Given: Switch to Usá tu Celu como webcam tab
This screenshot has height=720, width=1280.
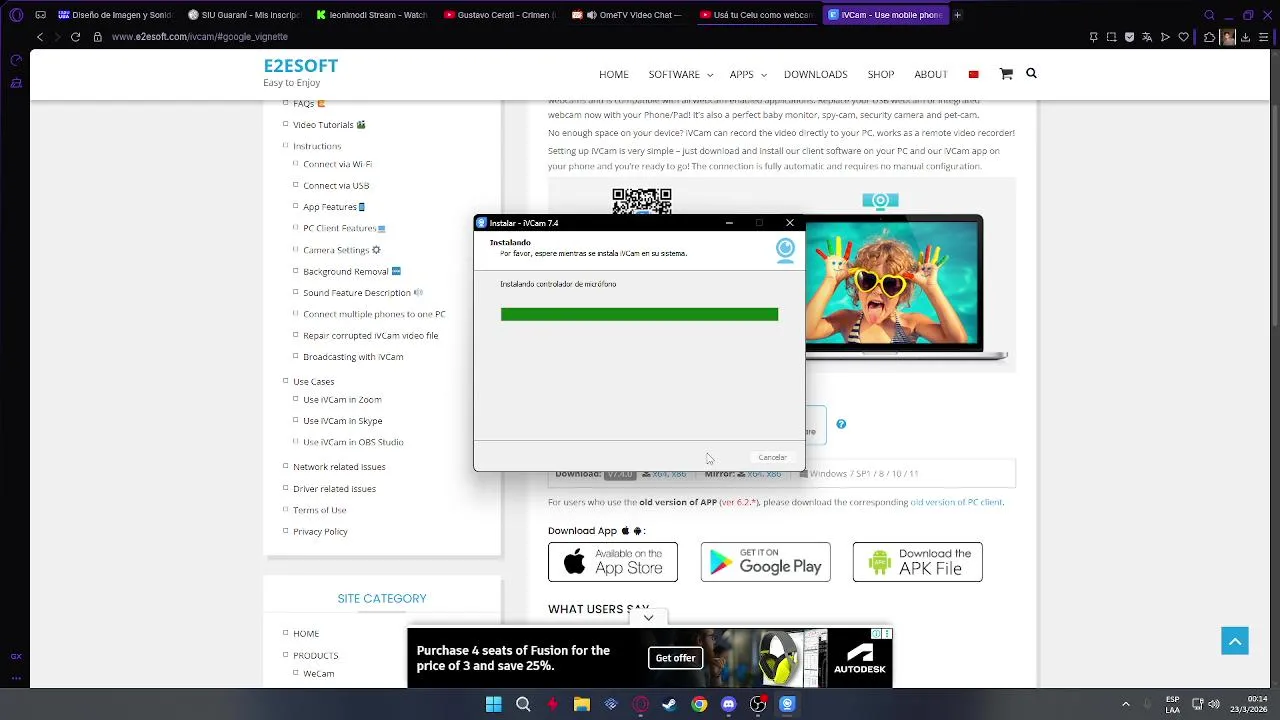Looking at the screenshot, I should [x=755, y=15].
